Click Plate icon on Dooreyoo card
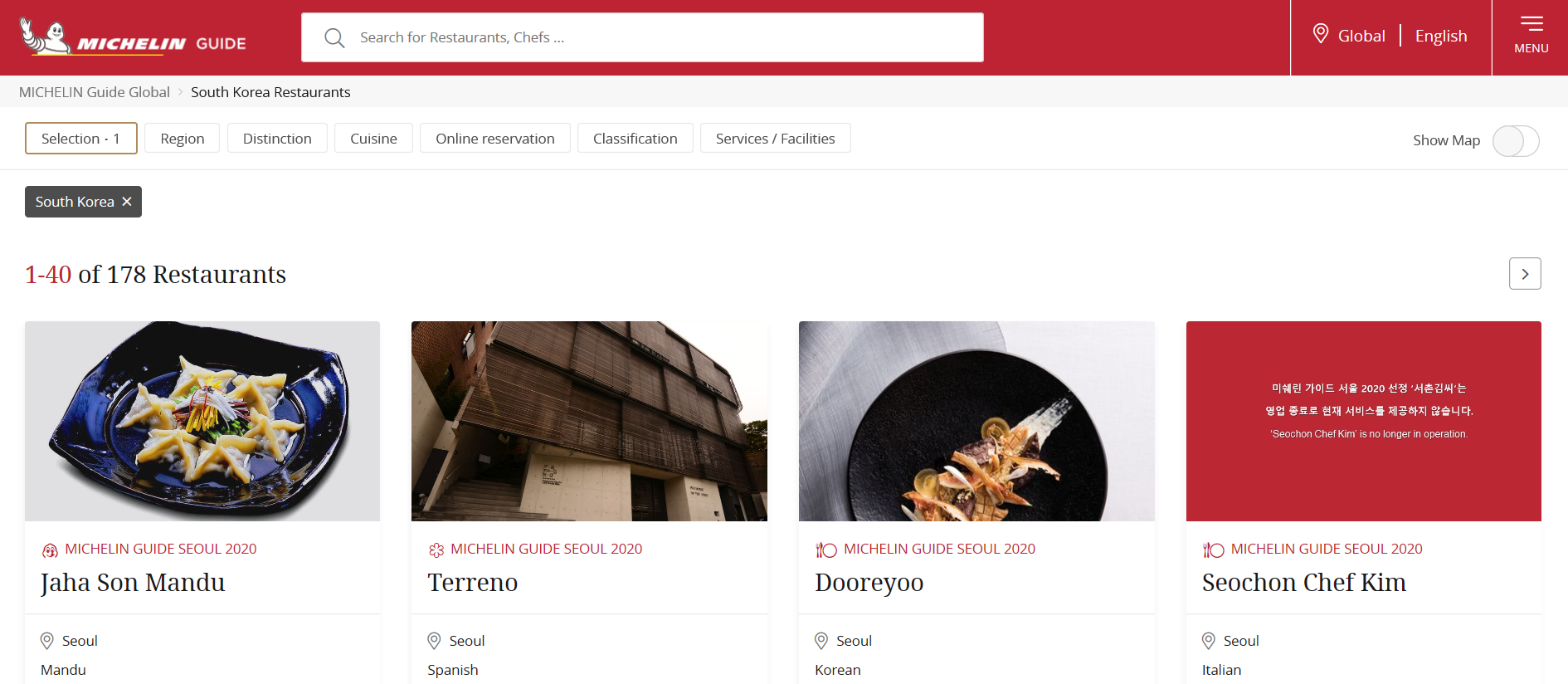The width and height of the screenshot is (1568, 684). tap(826, 550)
